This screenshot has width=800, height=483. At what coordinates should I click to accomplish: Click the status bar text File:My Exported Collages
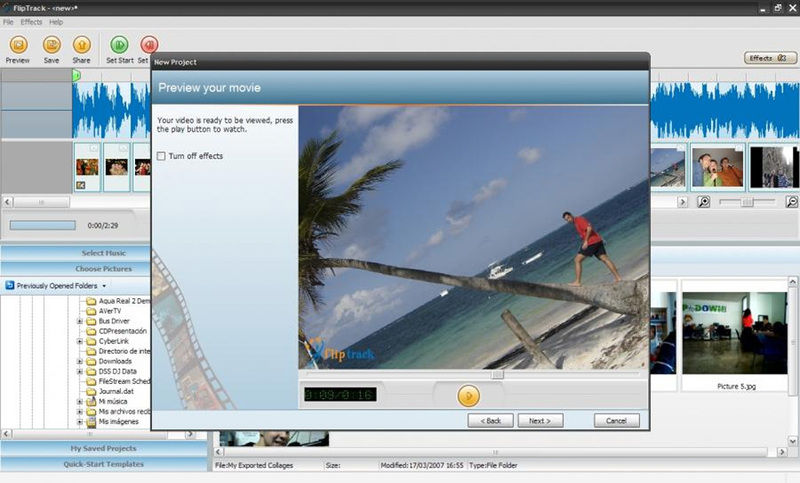[254, 465]
